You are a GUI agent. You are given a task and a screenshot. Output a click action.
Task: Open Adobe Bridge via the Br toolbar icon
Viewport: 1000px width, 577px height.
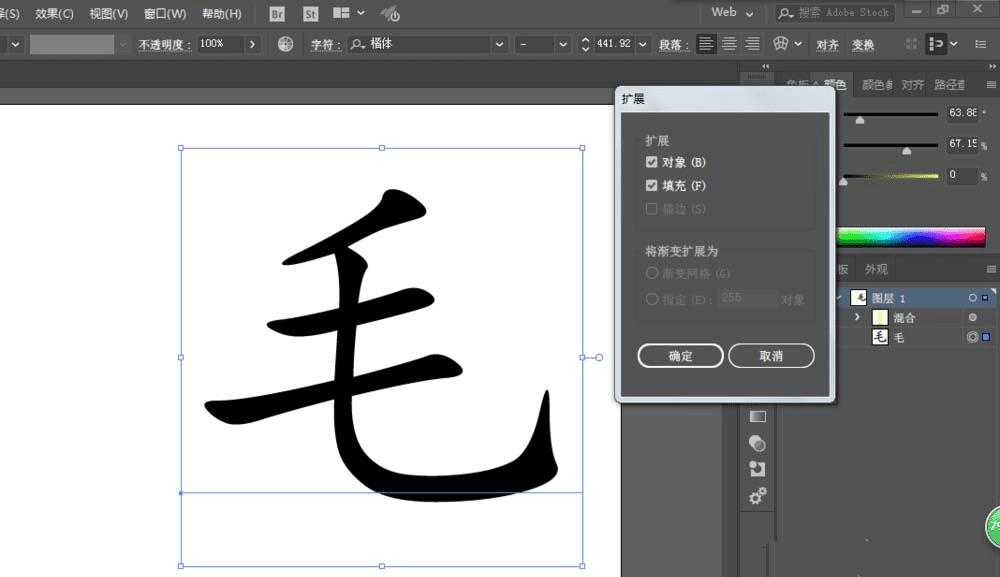point(275,14)
